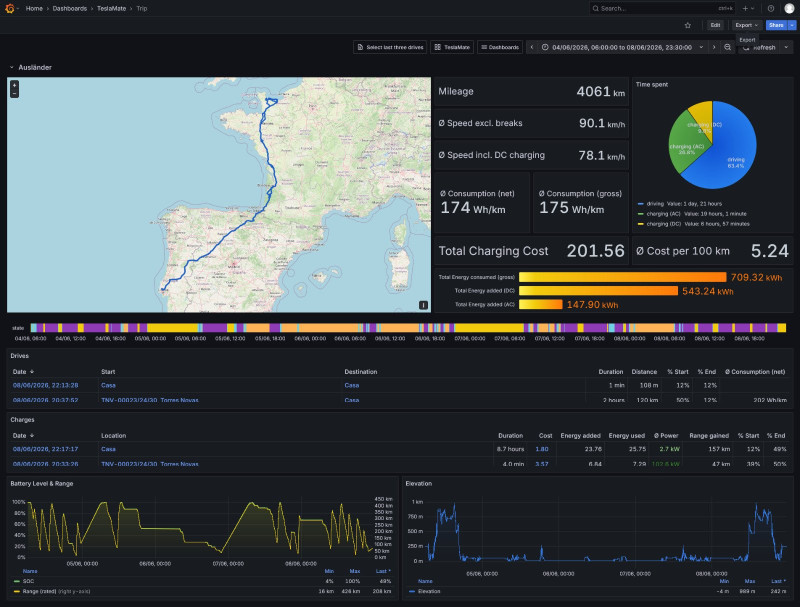Click the yellow charging (DC) pie slice
Image resolution: width=800 pixels, height=607 pixels.
click(x=703, y=115)
